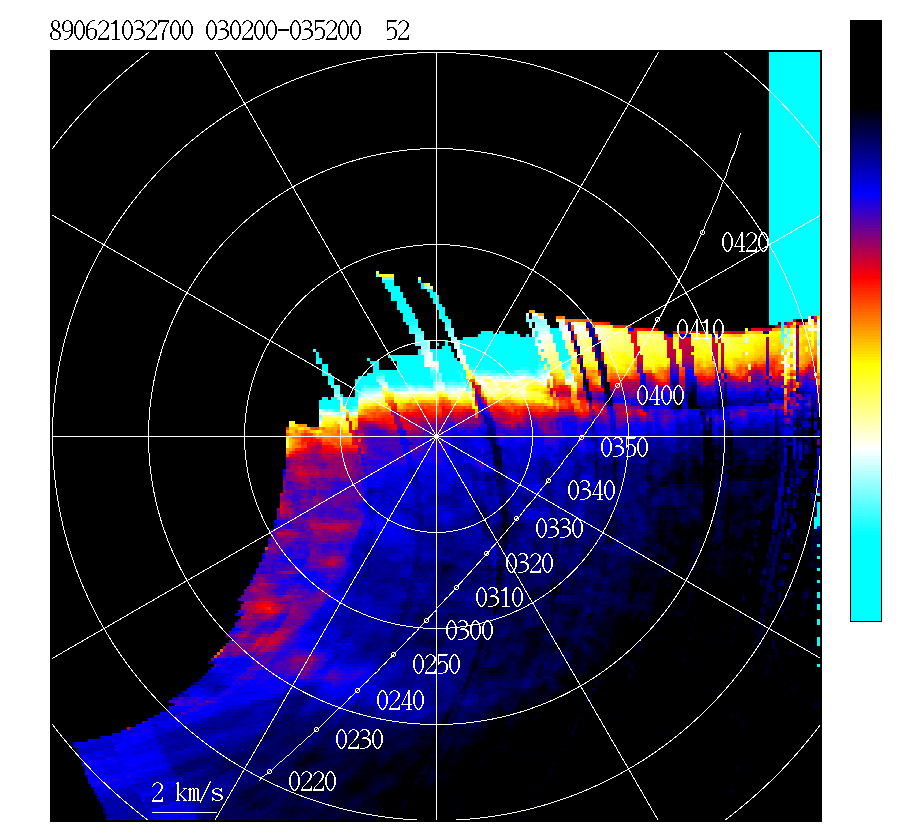Click the 0410 time label
900x840 pixels.
pos(700,330)
